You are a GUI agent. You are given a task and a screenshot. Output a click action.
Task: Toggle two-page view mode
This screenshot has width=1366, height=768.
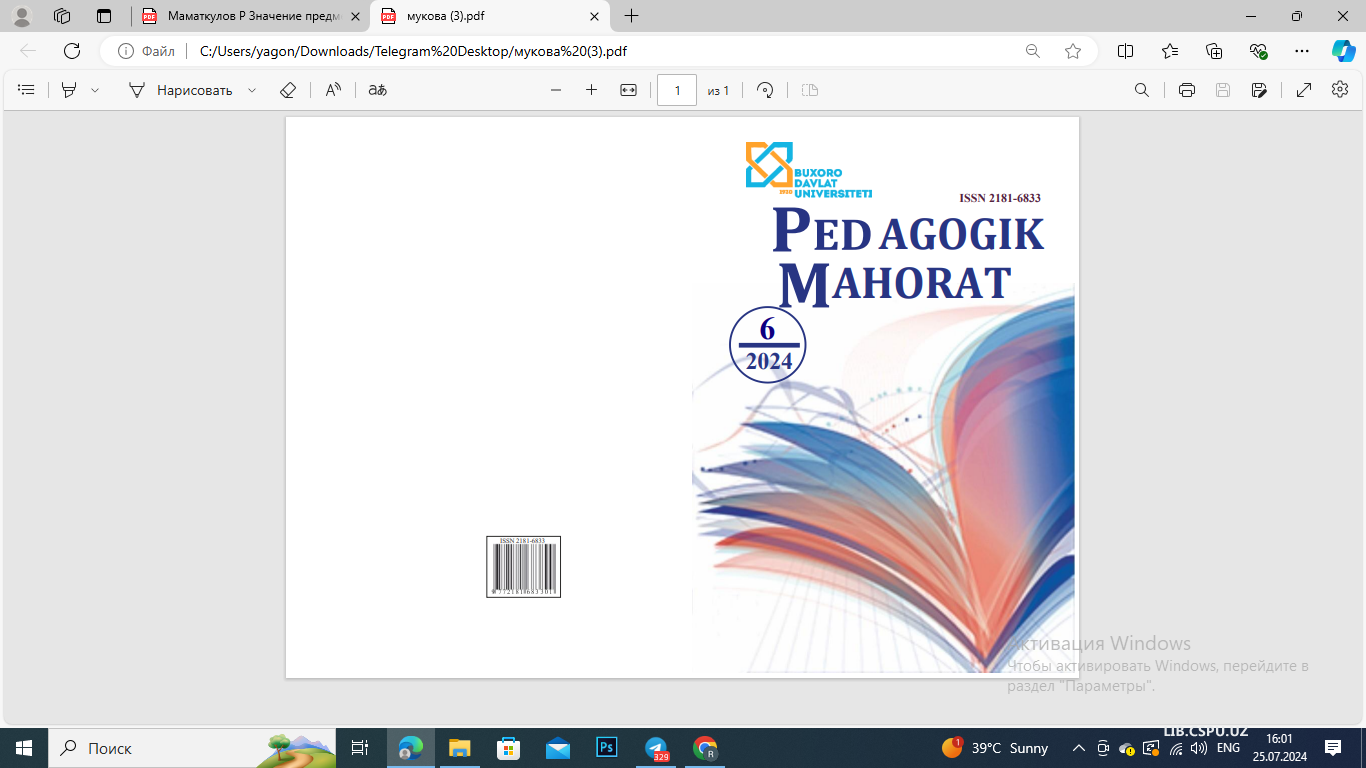[810, 90]
